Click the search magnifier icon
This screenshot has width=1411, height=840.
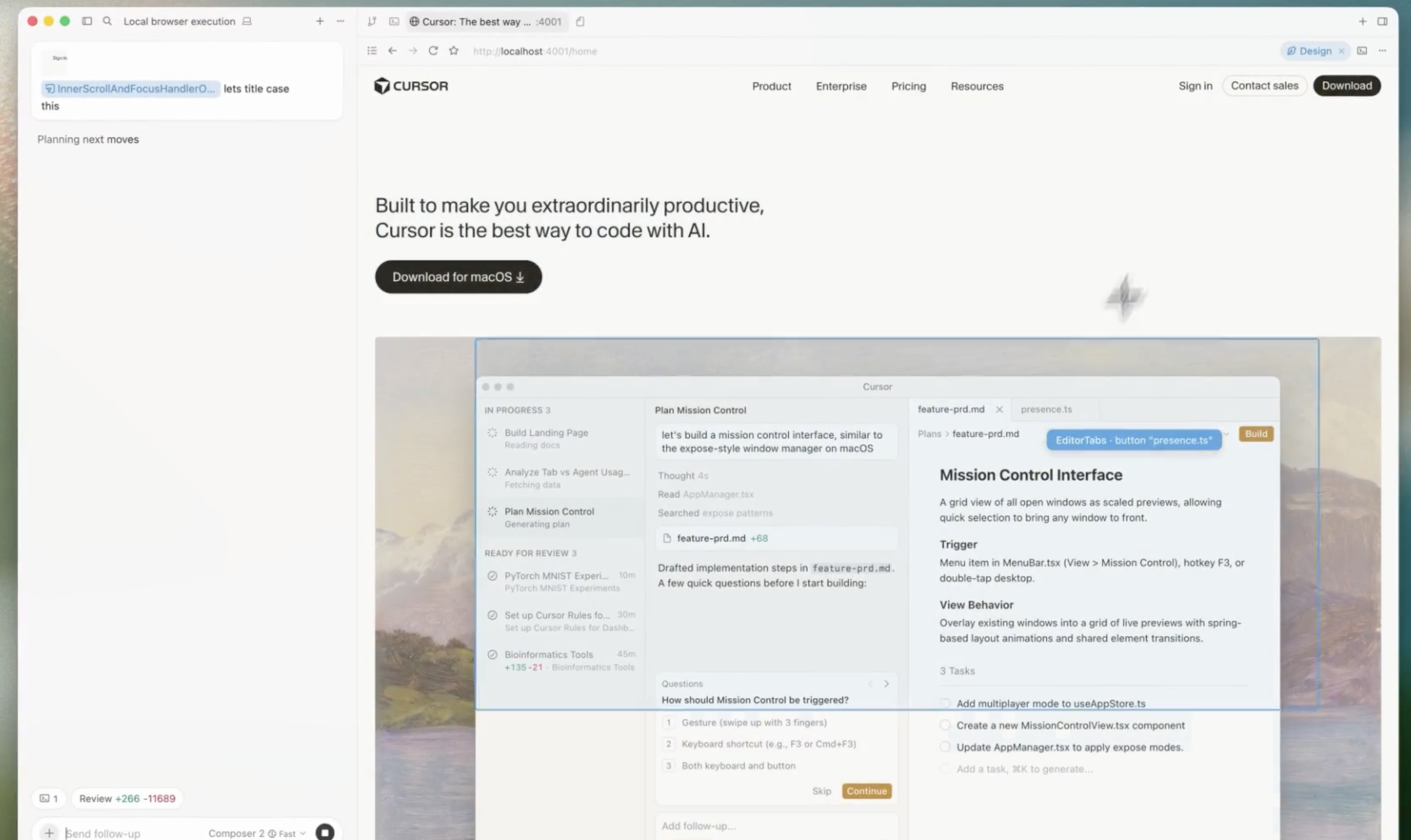pos(107,21)
